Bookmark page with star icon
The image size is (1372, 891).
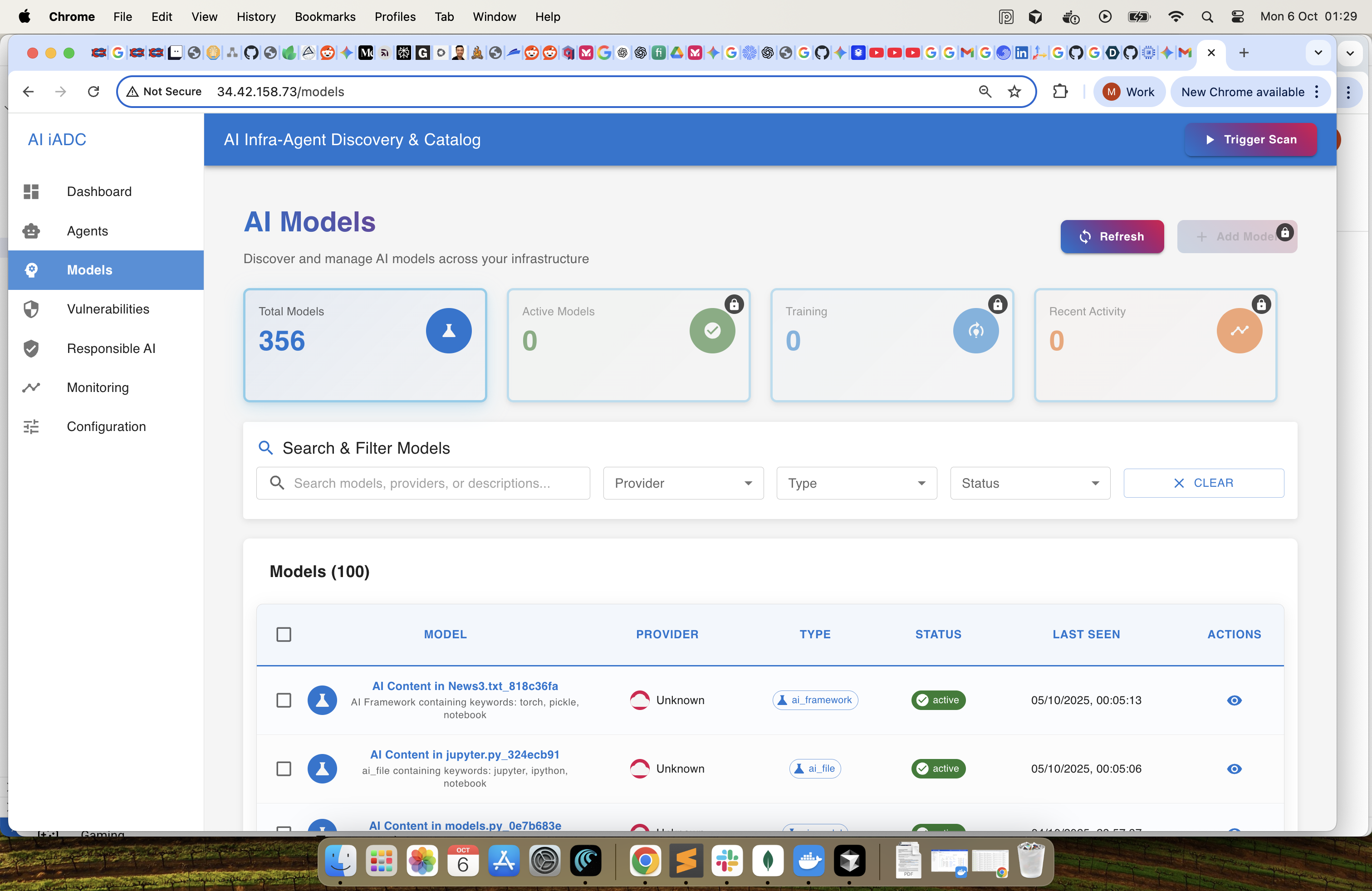click(1014, 92)
